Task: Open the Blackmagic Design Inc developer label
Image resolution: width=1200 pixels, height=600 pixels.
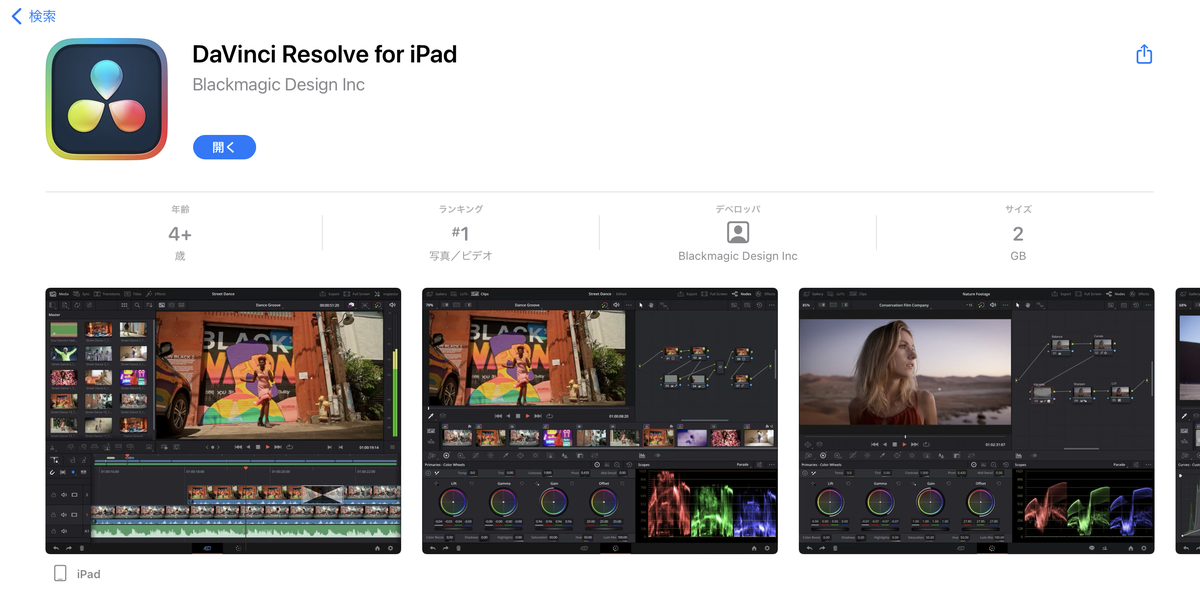Action: [738, 256]
